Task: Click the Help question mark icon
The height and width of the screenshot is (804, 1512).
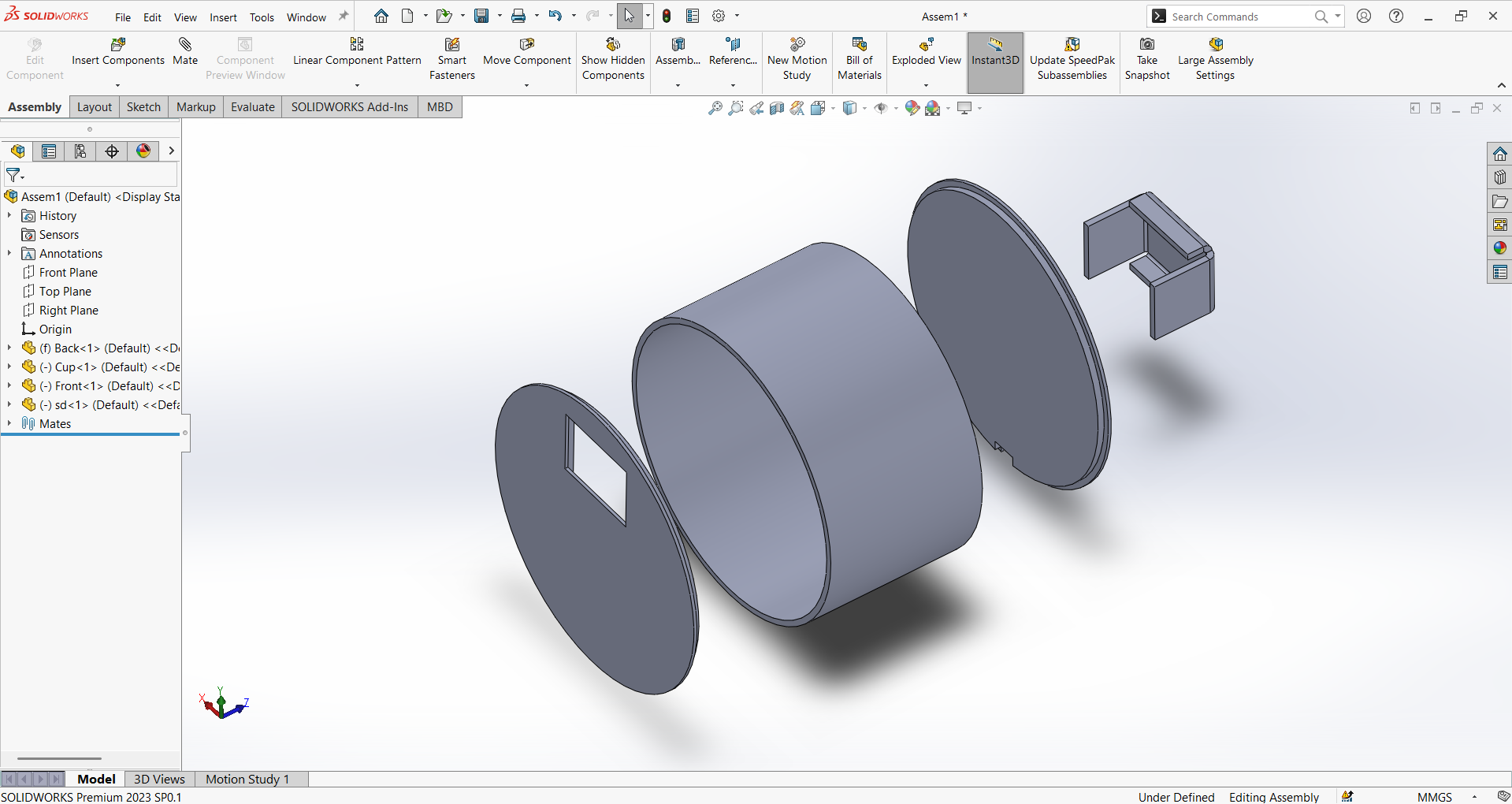Action: click(x=1396, y=16)
